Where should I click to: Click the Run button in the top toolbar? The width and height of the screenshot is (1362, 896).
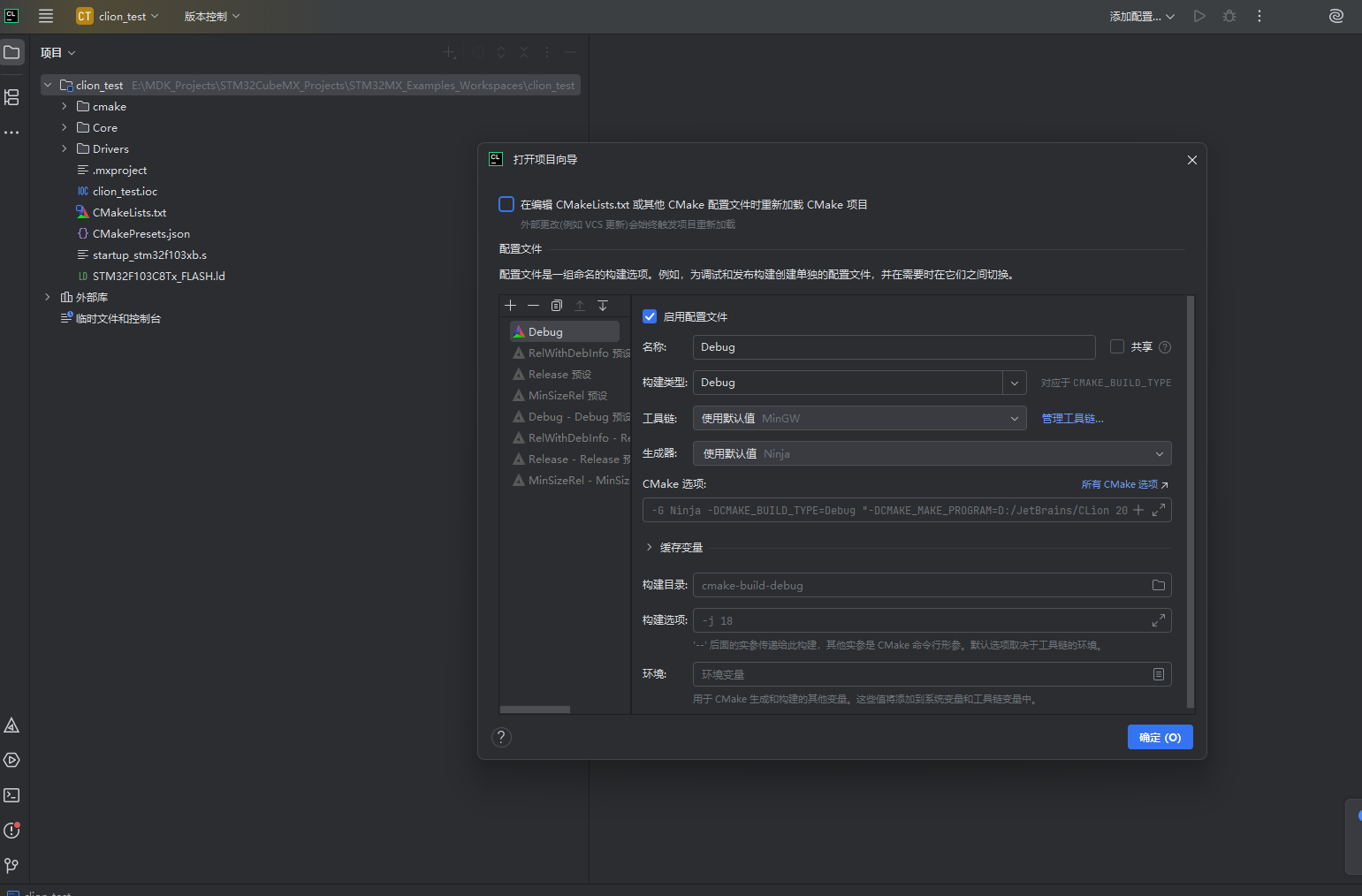tap(1199, 16)
